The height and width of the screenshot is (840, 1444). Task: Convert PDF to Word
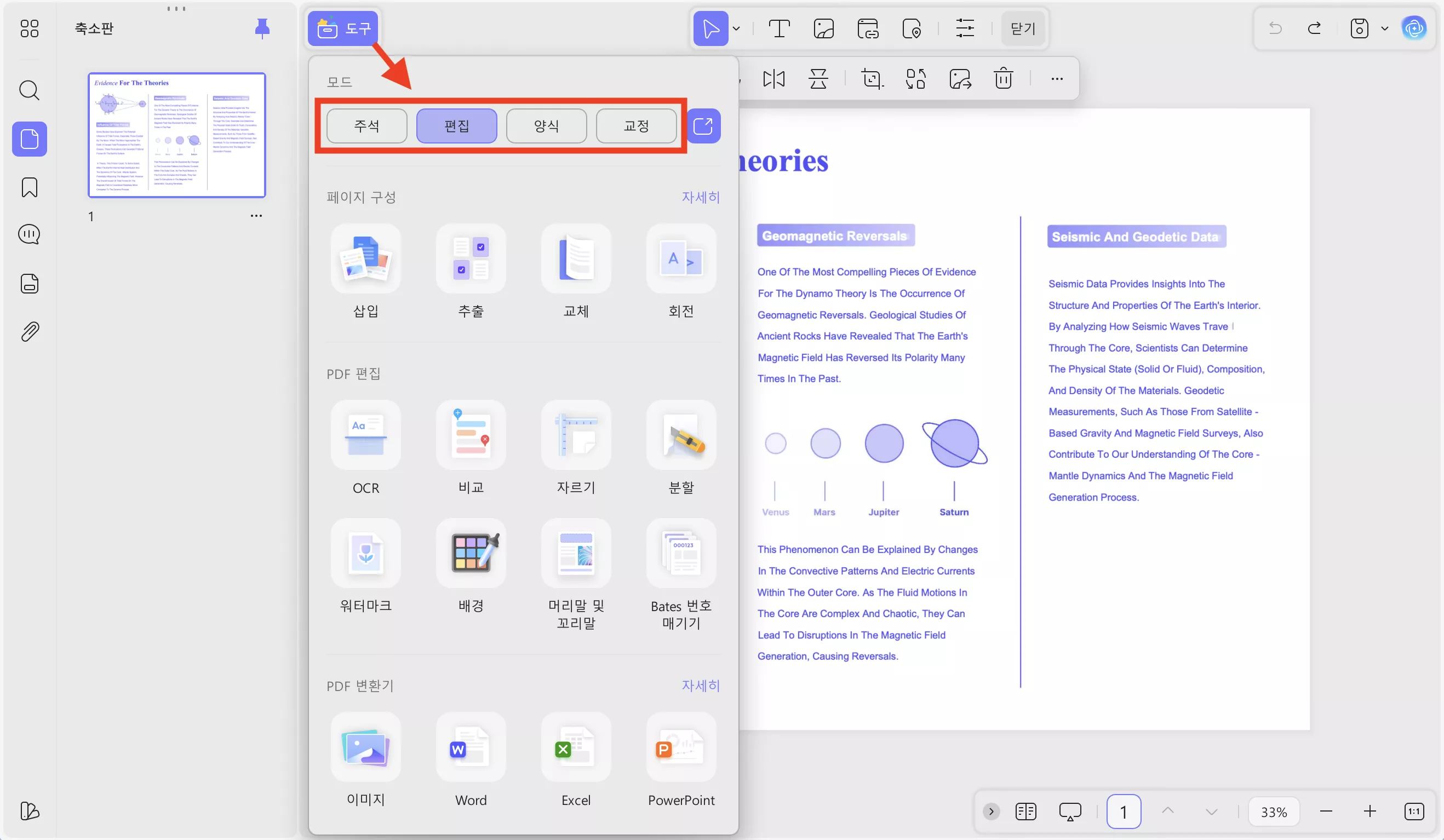click(x=471, y=747)
